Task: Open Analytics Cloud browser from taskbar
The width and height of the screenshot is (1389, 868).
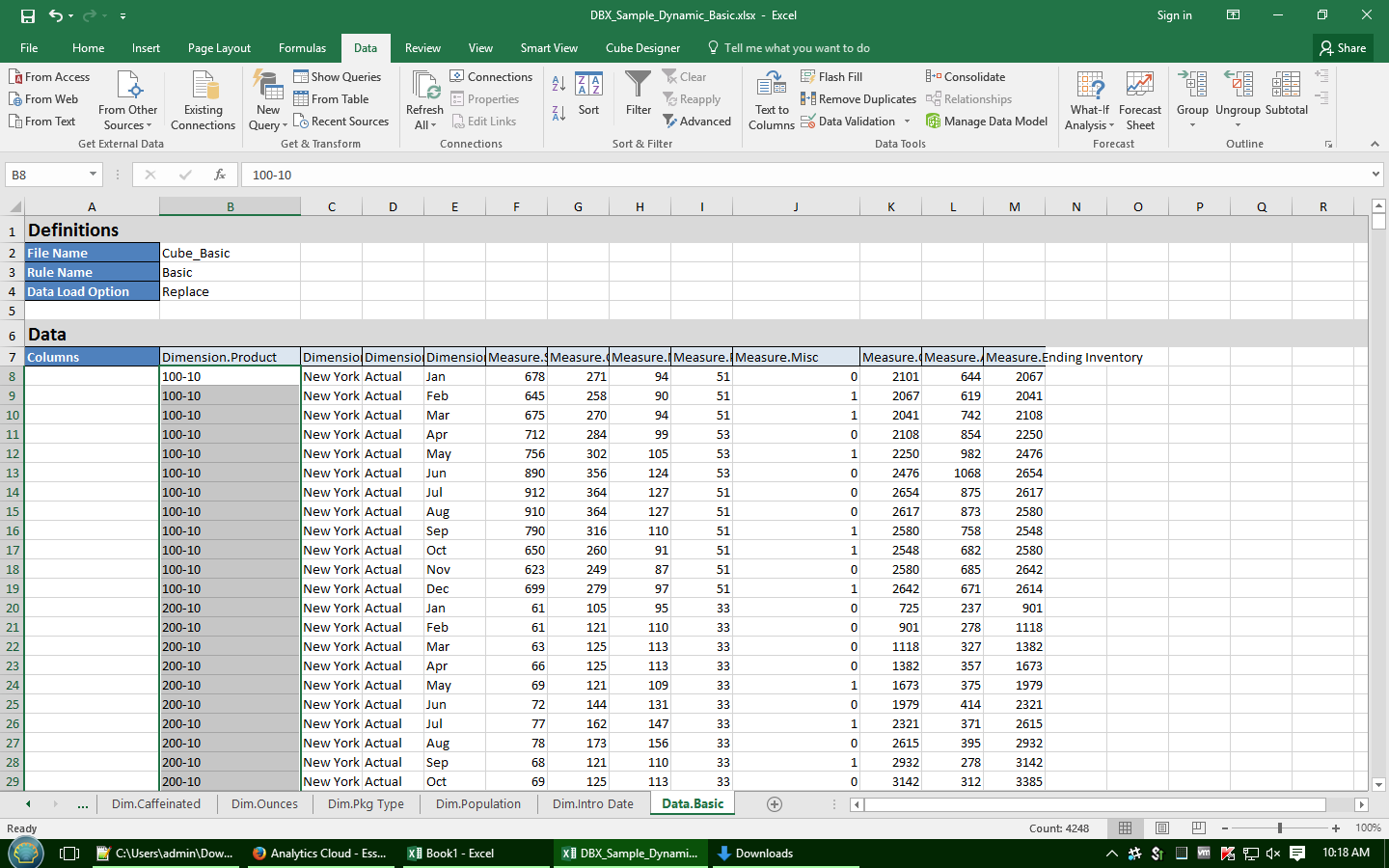Action: point(319,854)
